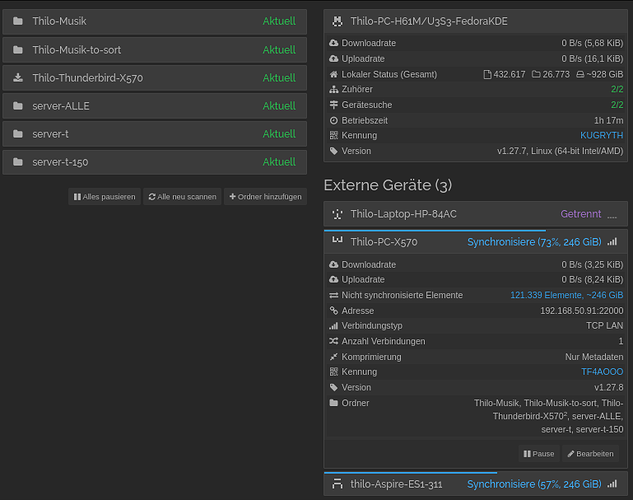Click the identicon of Thilo-PC-X570 device

coord(337,241)
